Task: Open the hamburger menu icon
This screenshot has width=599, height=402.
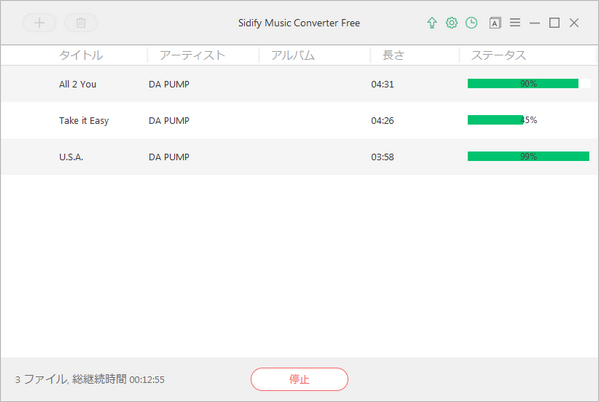Action: [x=515, y=23]
